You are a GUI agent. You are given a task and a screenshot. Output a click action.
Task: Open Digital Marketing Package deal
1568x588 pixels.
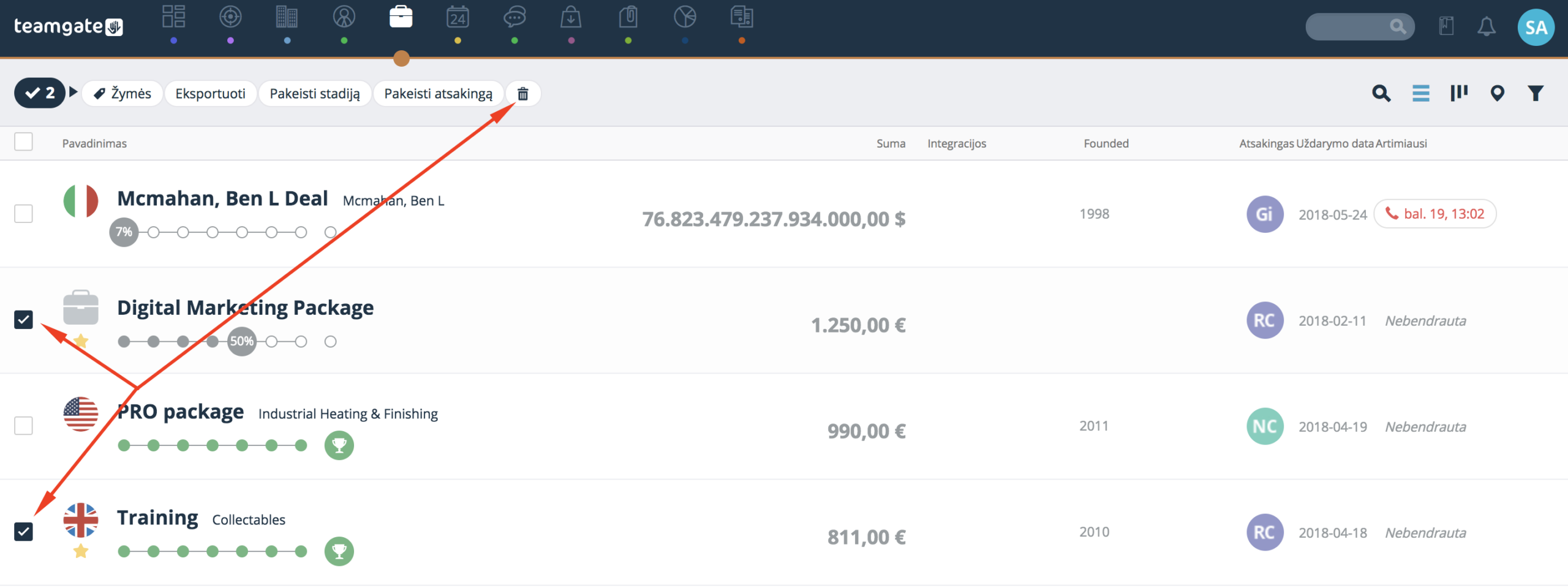[x=245, y=307]
